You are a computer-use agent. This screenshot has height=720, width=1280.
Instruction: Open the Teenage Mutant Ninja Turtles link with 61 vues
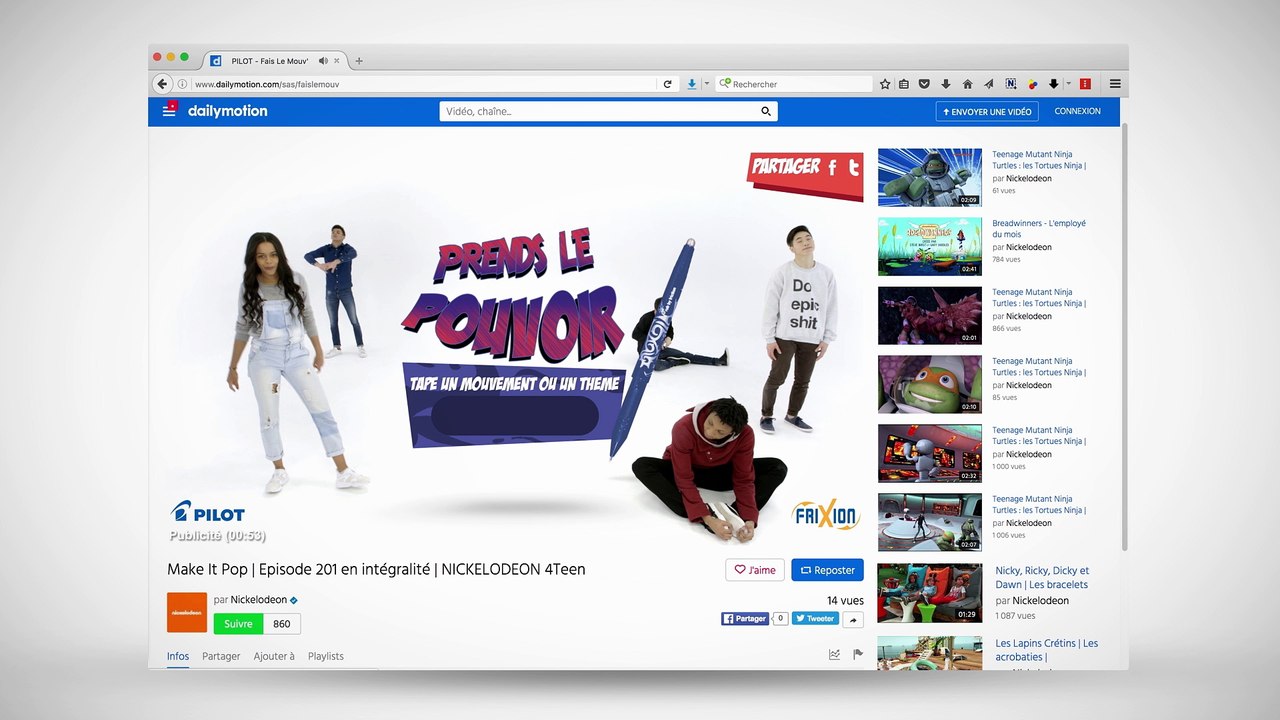pos(1039,160)
